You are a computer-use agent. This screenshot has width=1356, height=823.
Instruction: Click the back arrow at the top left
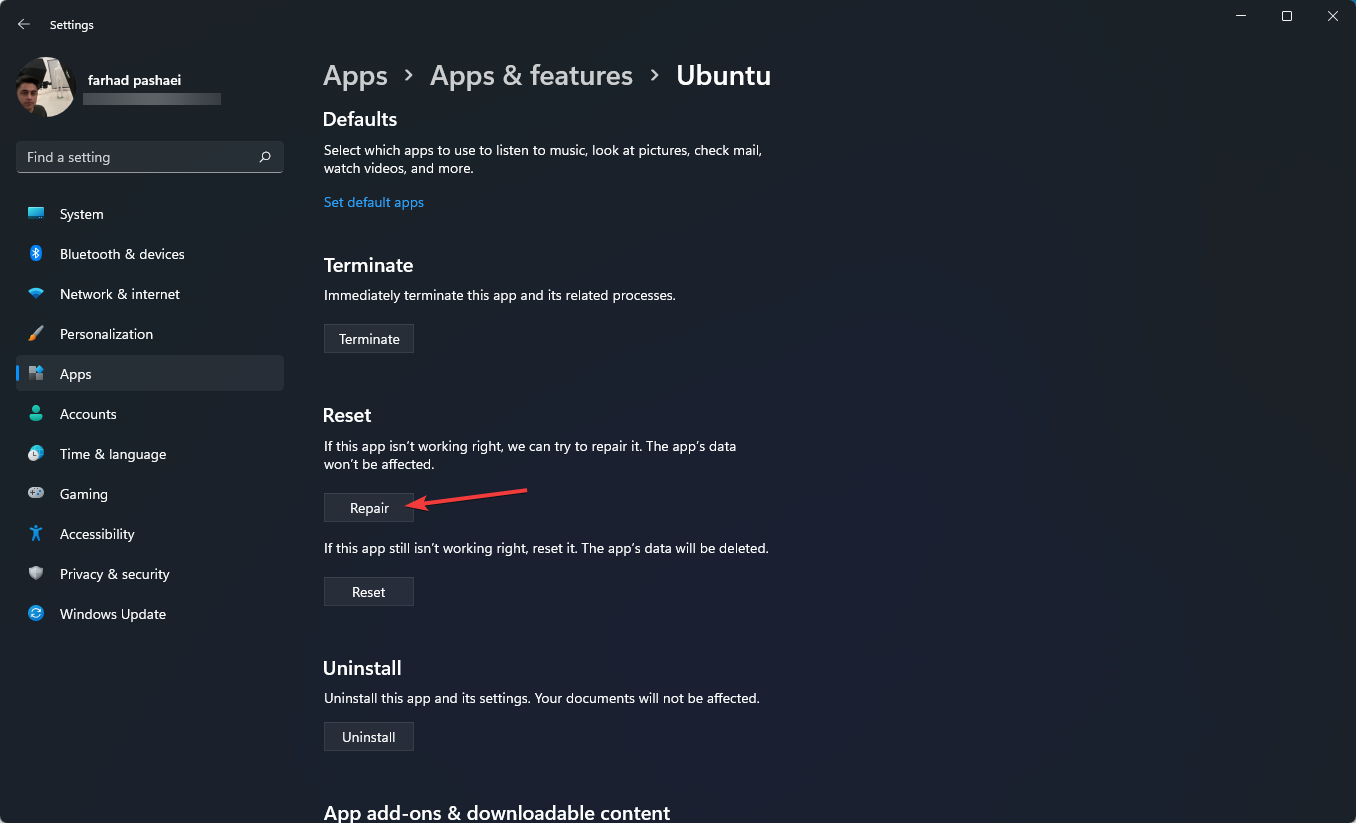tap(23, 24)
